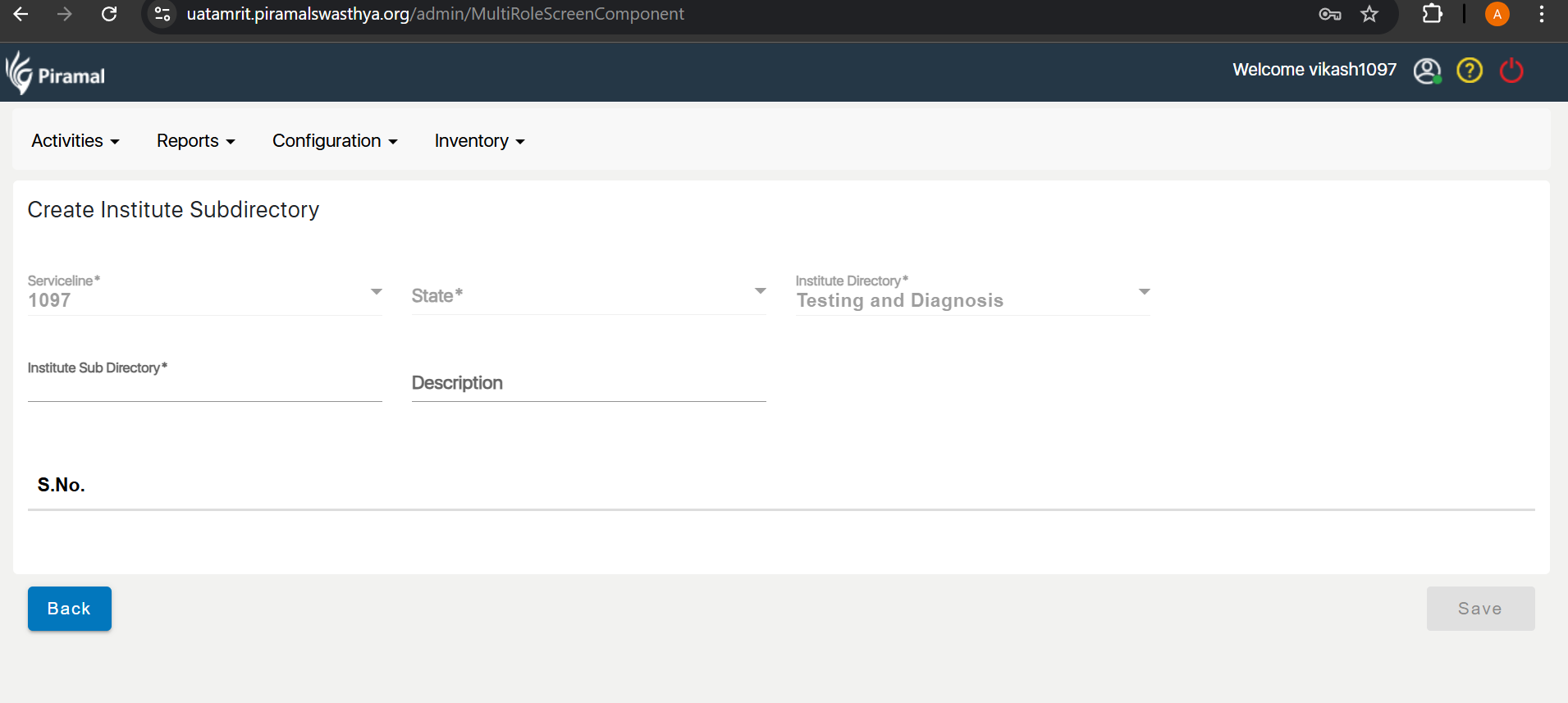The image size is (1568, 703).
Task: Bookmark this page with star icon
Action: tap(1369, 14)
